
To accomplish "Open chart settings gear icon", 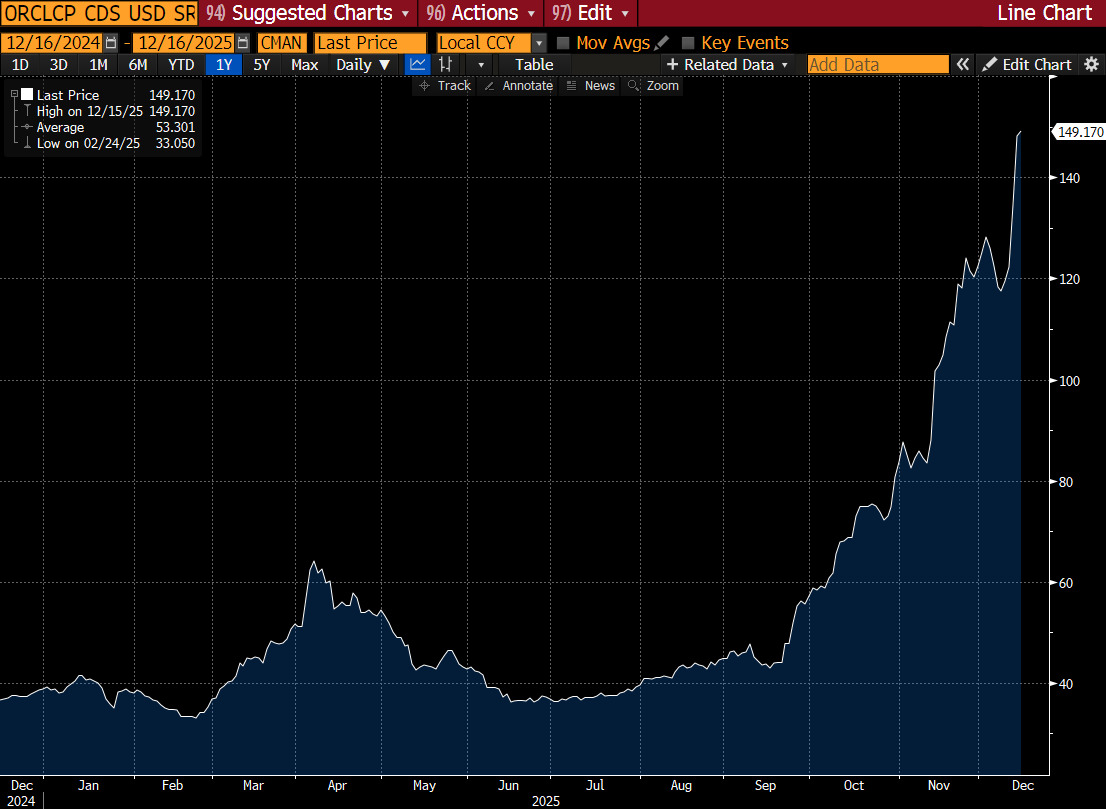I will (x=1091, y=64).
